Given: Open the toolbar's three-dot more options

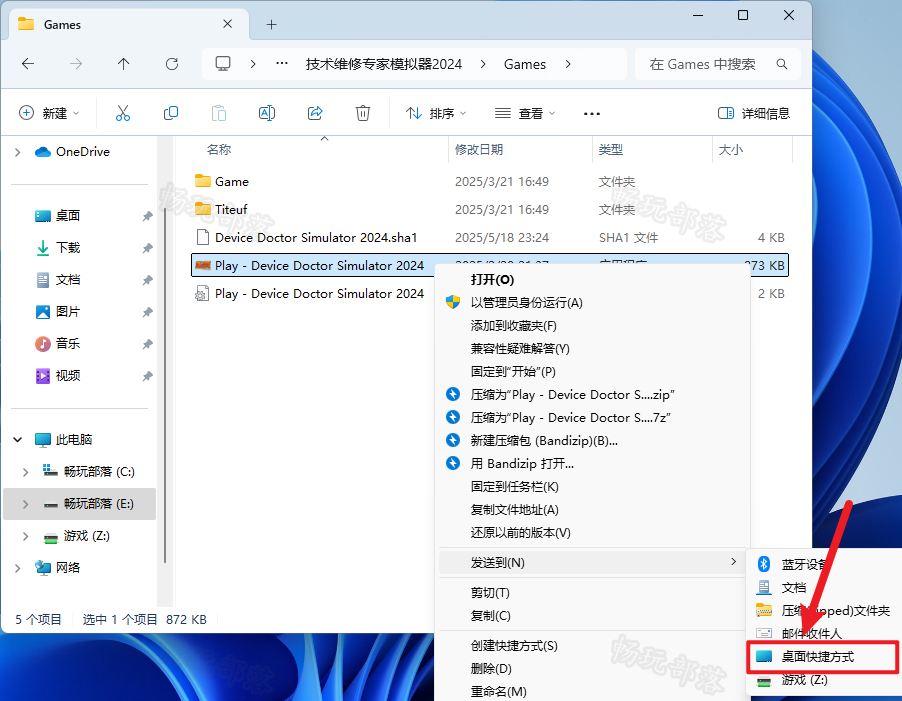Looking at the screenshot, I should coord(592,114).
